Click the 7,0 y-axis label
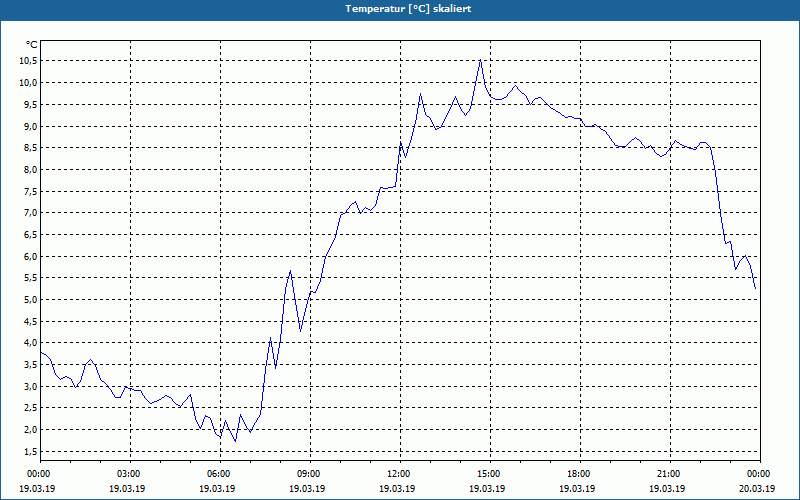The height and width of the screenshot is (500, 800). pos(30,213)
